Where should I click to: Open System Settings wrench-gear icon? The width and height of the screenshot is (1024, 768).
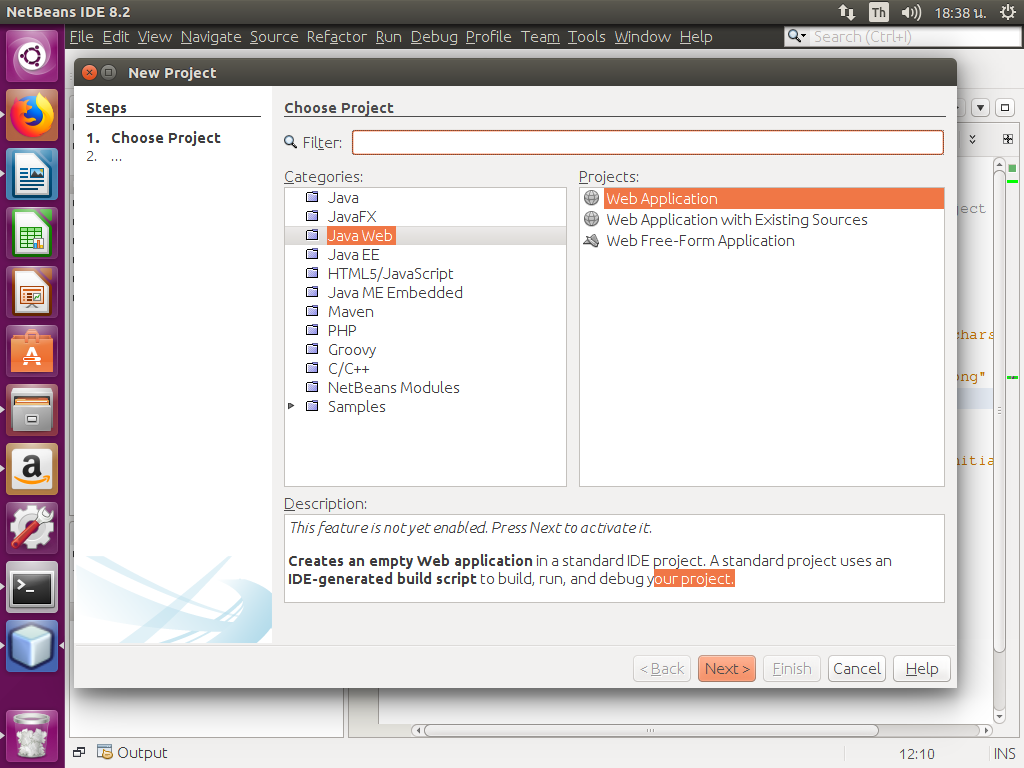(32, 528)
